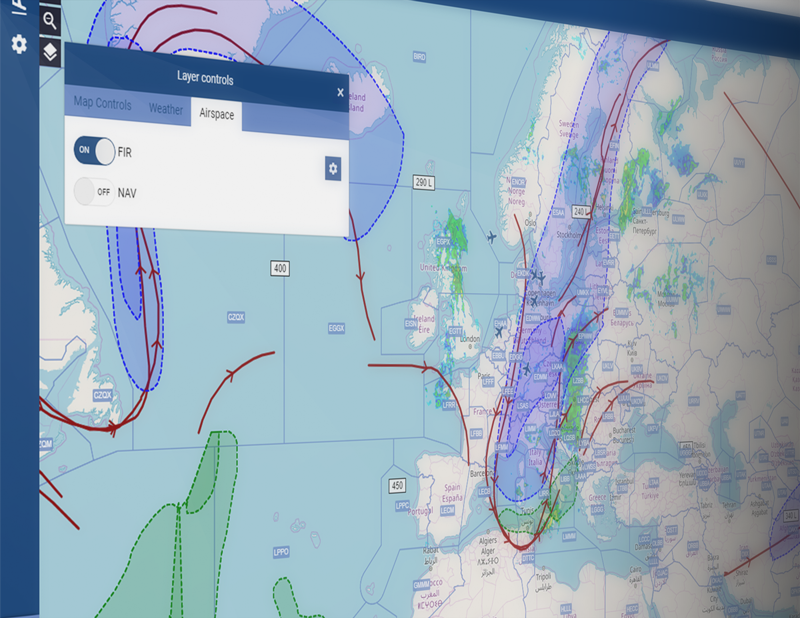Select the BIRD FIR label
Screen dimensions: 800x618
pos(419,57)
